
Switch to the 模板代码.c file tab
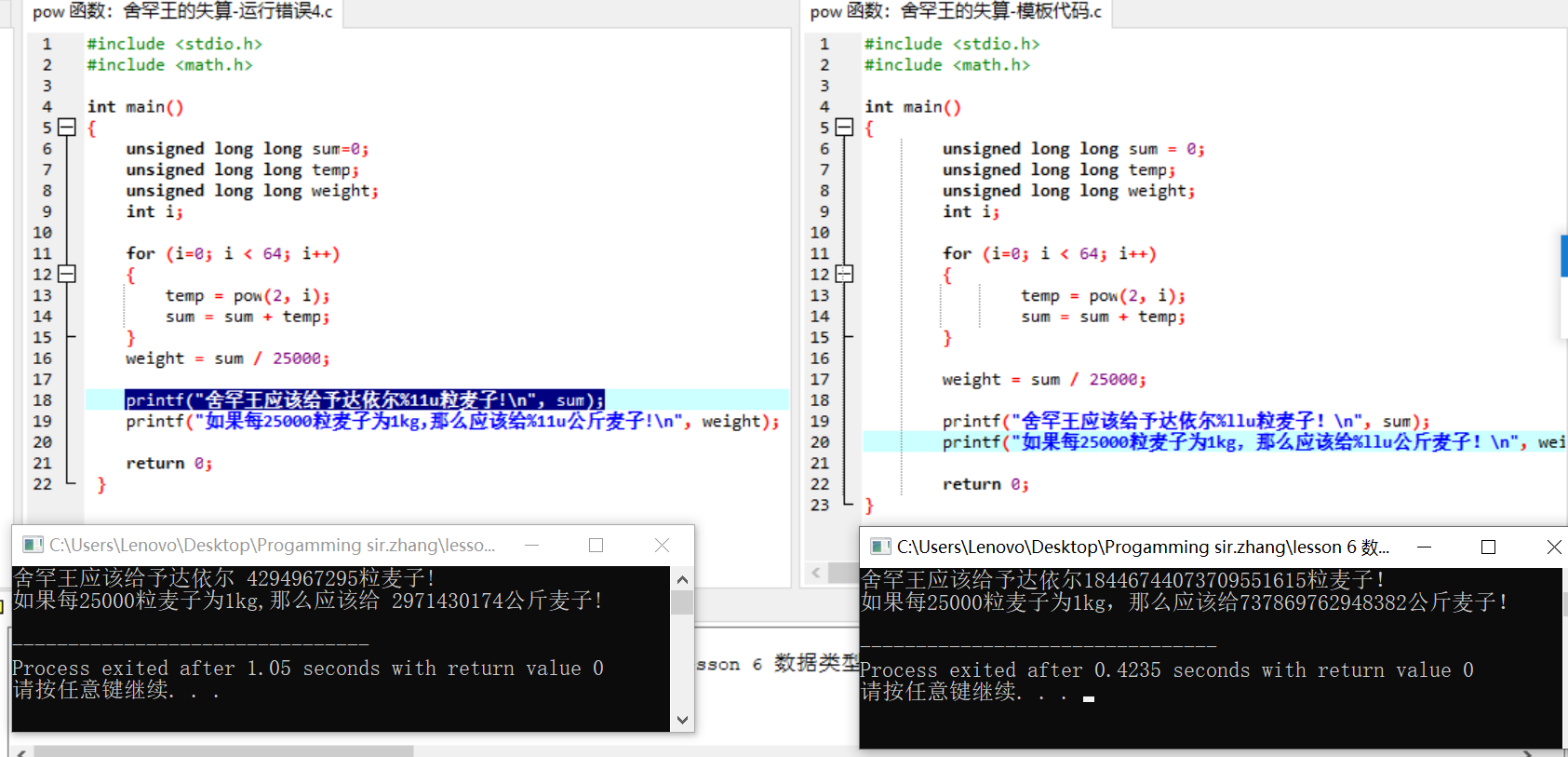click(956, 12)
